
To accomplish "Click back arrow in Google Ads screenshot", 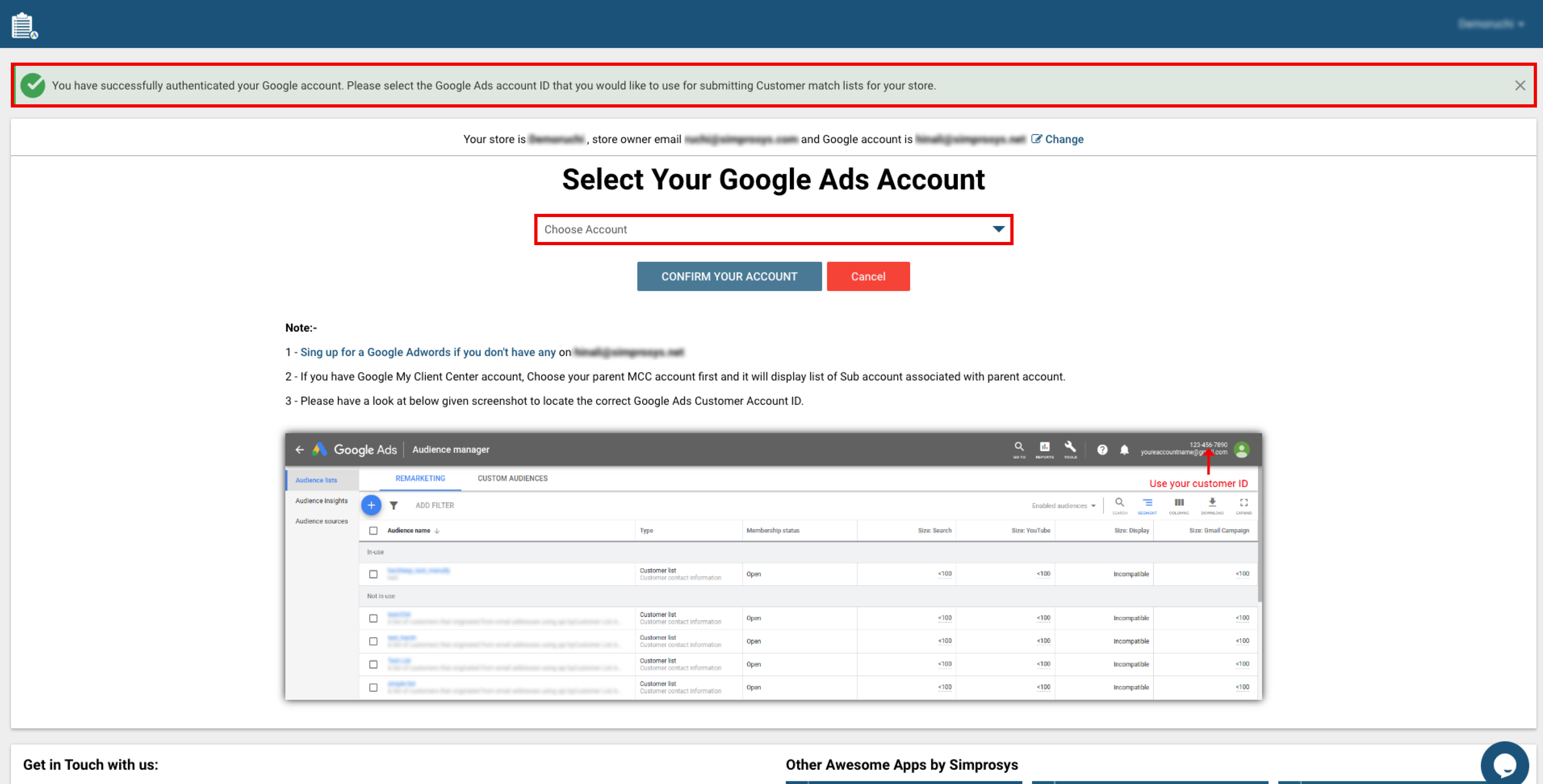I will (x=299, y=449).
